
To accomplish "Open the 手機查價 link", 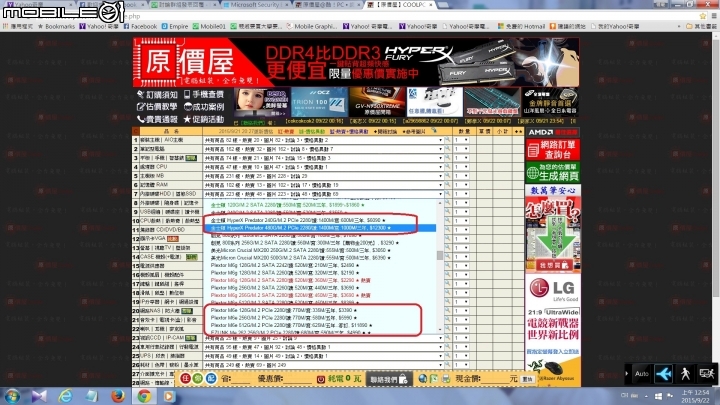I will 204,95.
